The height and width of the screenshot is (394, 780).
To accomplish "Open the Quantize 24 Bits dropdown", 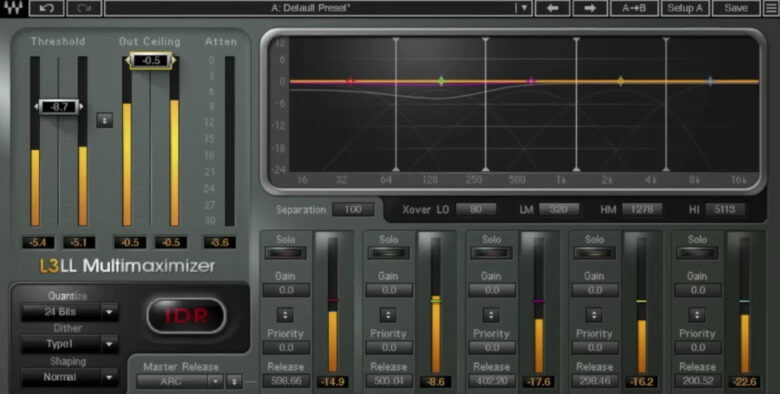I will (x=70, y=312).
